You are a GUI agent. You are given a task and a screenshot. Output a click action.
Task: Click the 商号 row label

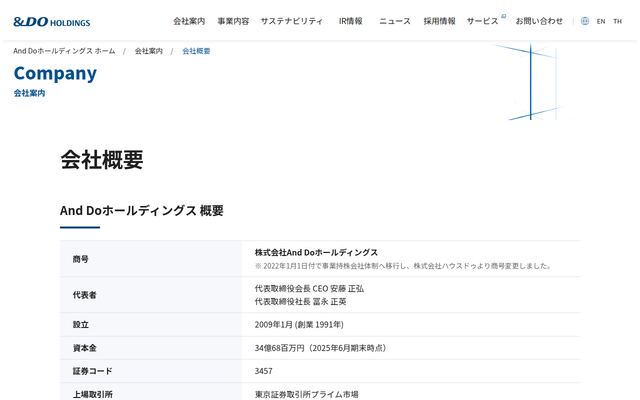(80, 259)
